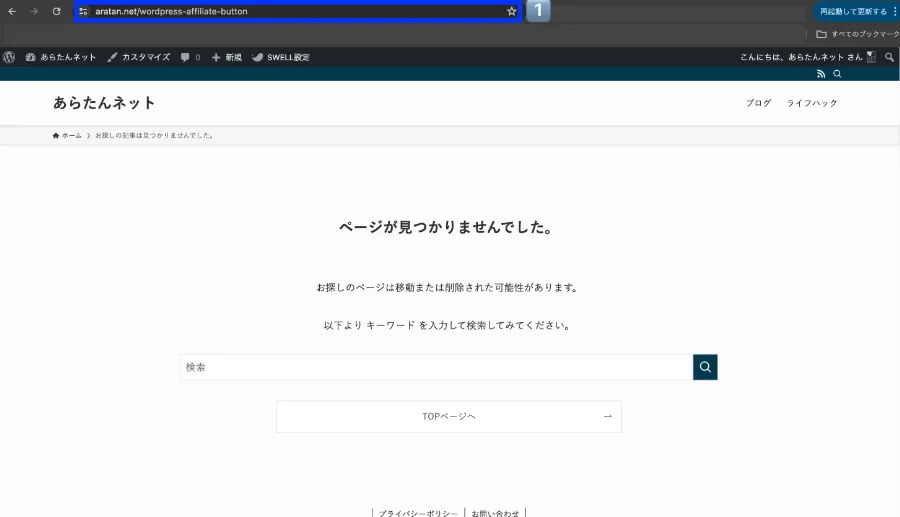View comments via the admin bar bubble
This screenshot has height=517, width=900.
coord(191,57)
